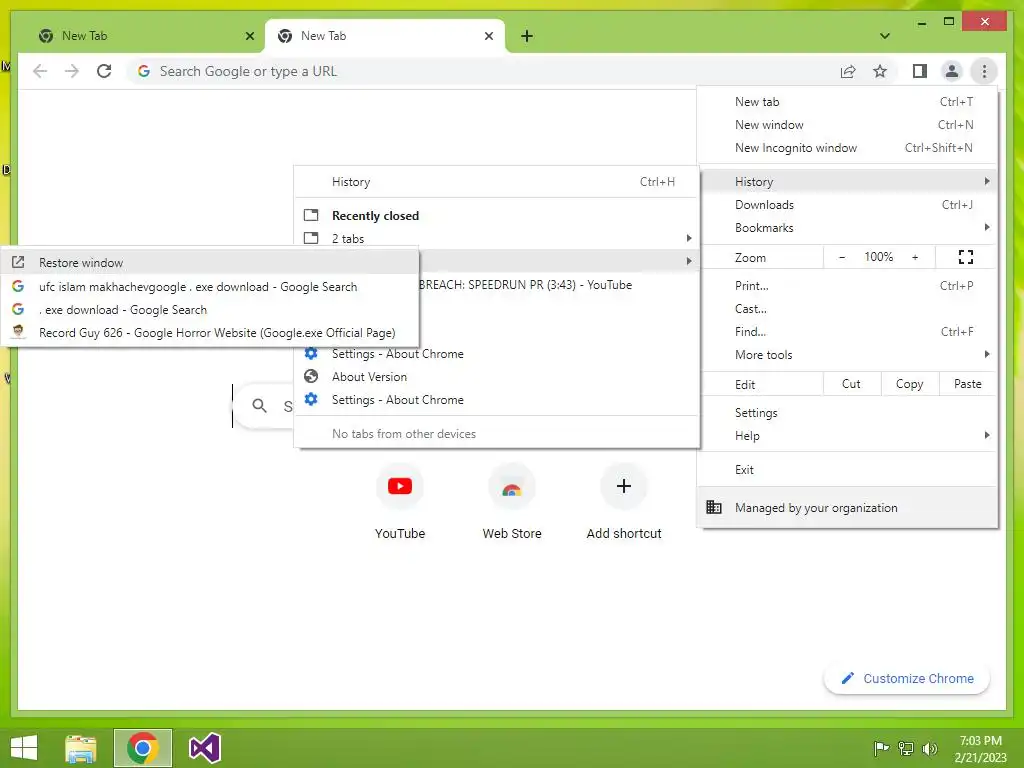
Task: Increase zoom with the plus button
Action: 915,257
